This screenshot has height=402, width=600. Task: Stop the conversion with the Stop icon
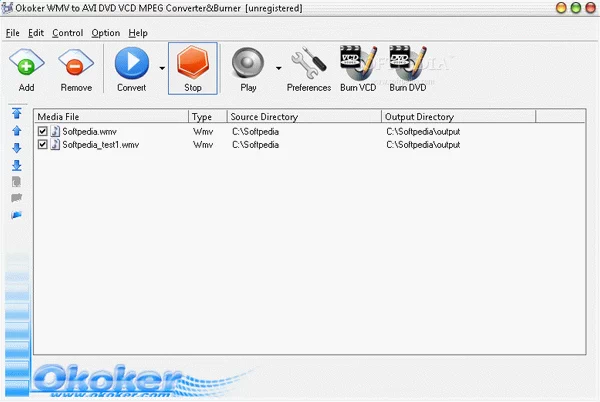(x=192, y=62)
